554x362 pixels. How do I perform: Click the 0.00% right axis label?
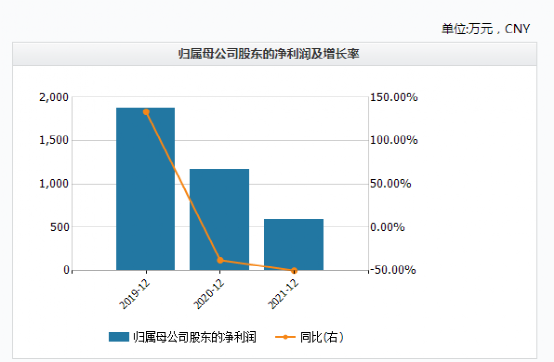coord(387,227)
